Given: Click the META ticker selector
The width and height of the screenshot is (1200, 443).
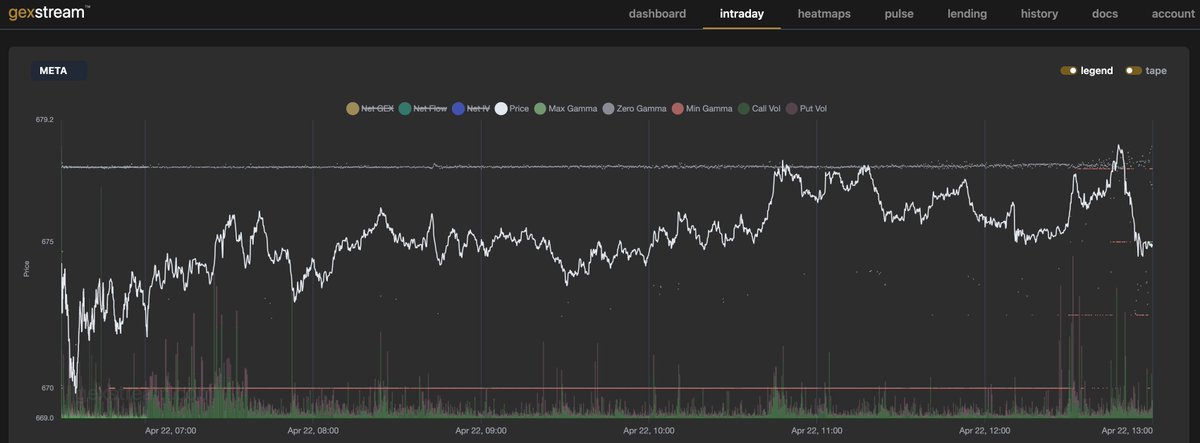Looking at the screenshot, I should click(57, 71).
